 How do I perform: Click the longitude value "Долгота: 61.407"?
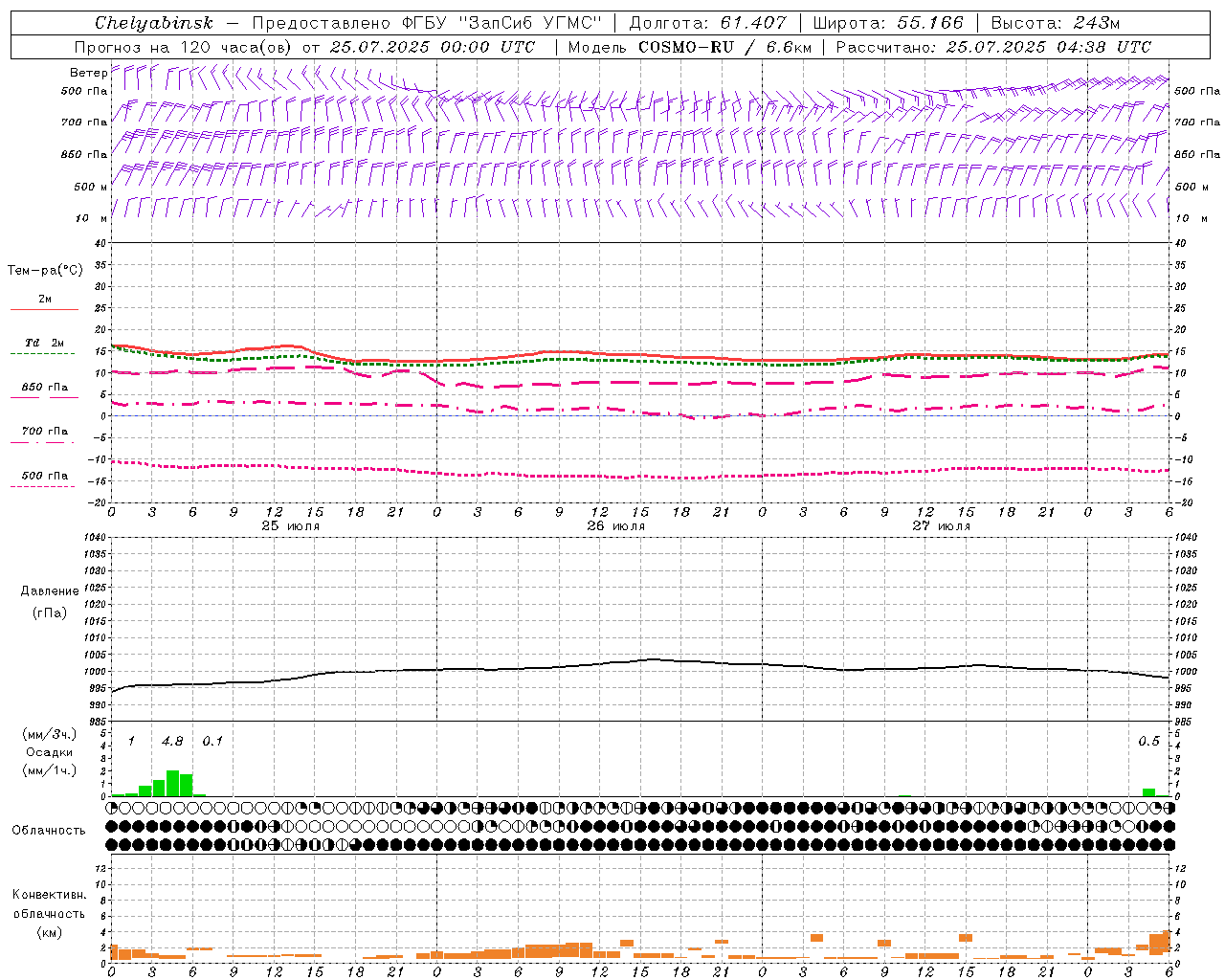click(707, 23)
